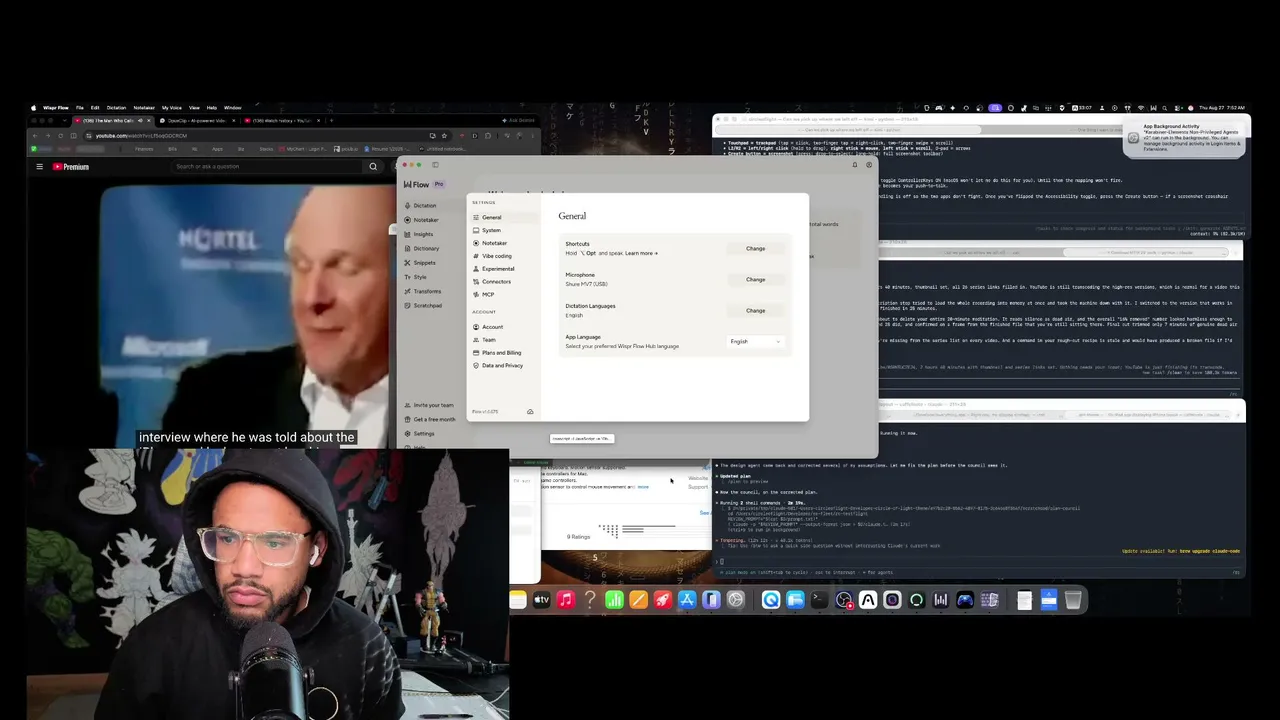Image resolution: width=1280 pixels, height=720 pixels.
Task: Open the Apple menu
Action: [x=33, y=108]
